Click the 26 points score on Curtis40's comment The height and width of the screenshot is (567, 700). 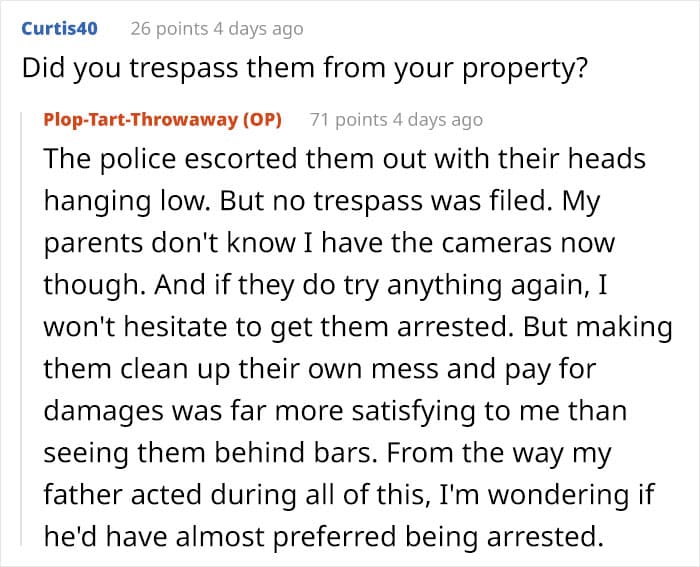click(x=170, y=29)
